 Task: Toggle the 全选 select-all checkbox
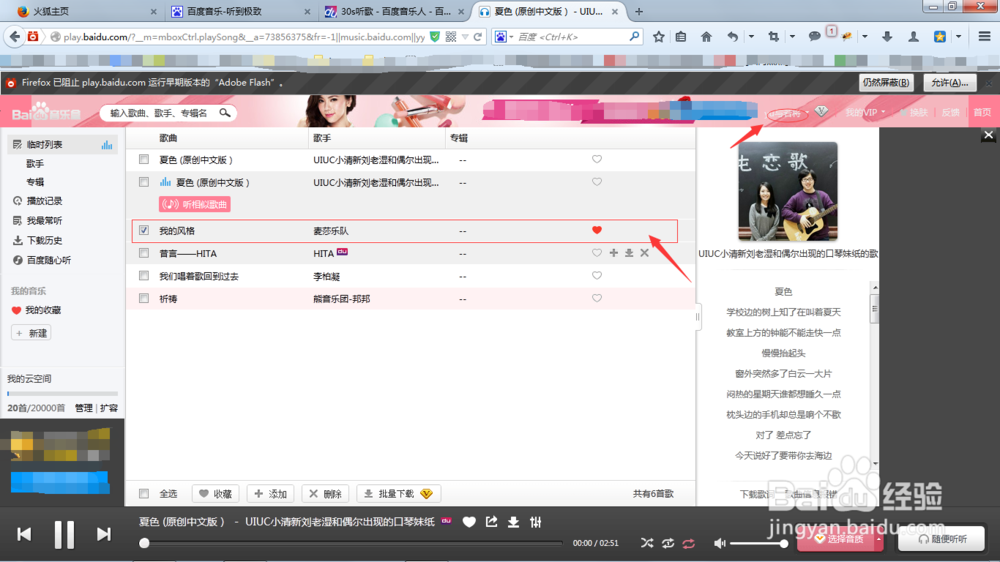pos(144,494)
